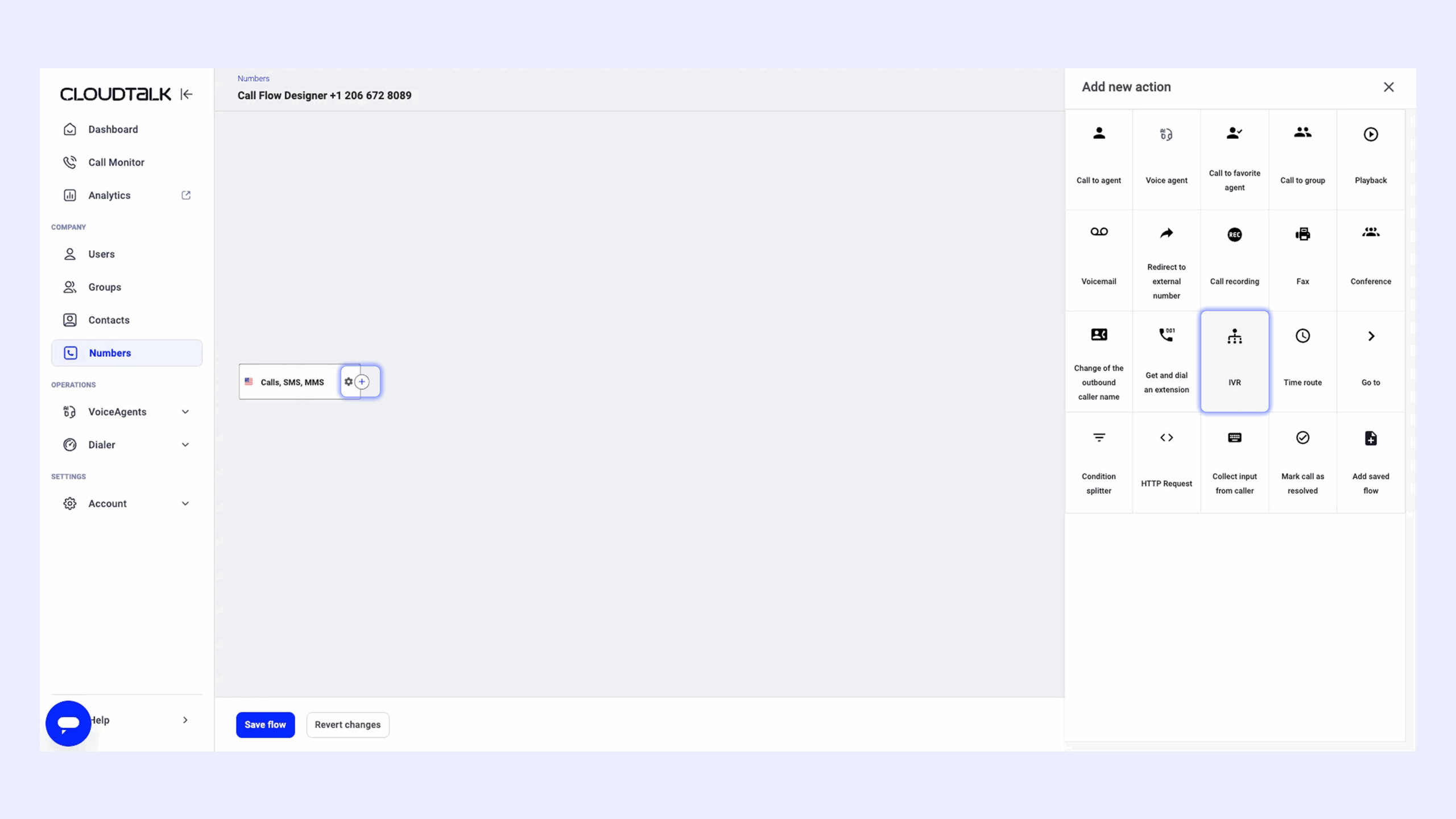
Task: Follow the Numbers breadcrumb link
Action: click(x=253, y=78)
